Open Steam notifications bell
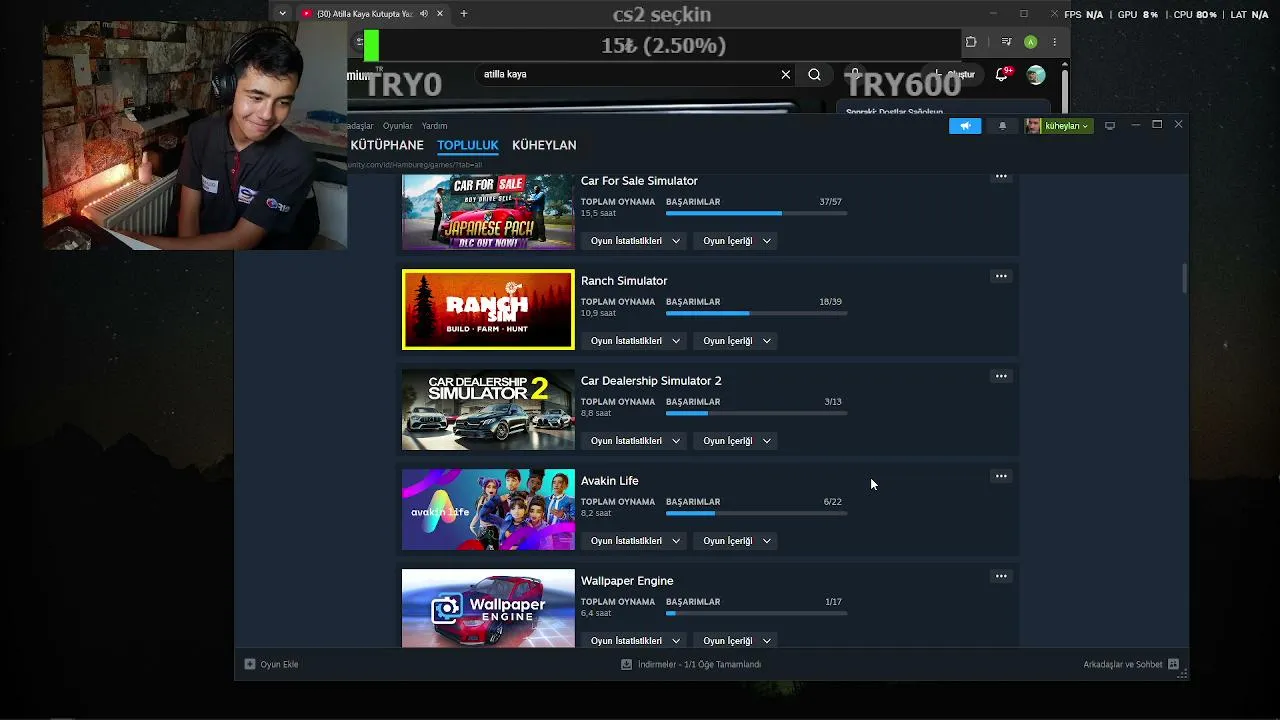Image resolution: width=1280 pixels, height=720 pixels. (1002, 126)
